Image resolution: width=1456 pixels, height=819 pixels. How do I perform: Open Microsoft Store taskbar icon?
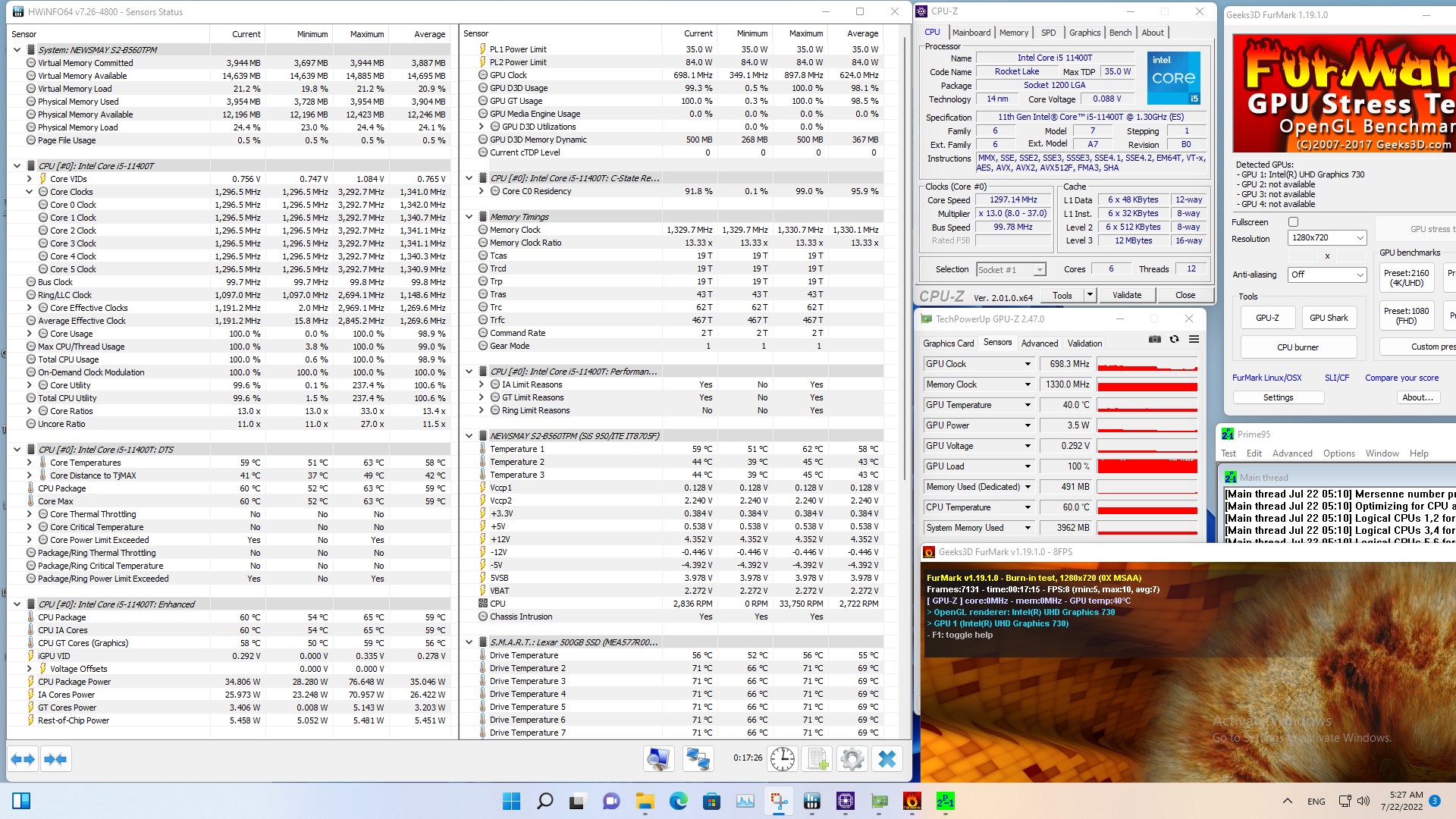coord(711,801)
